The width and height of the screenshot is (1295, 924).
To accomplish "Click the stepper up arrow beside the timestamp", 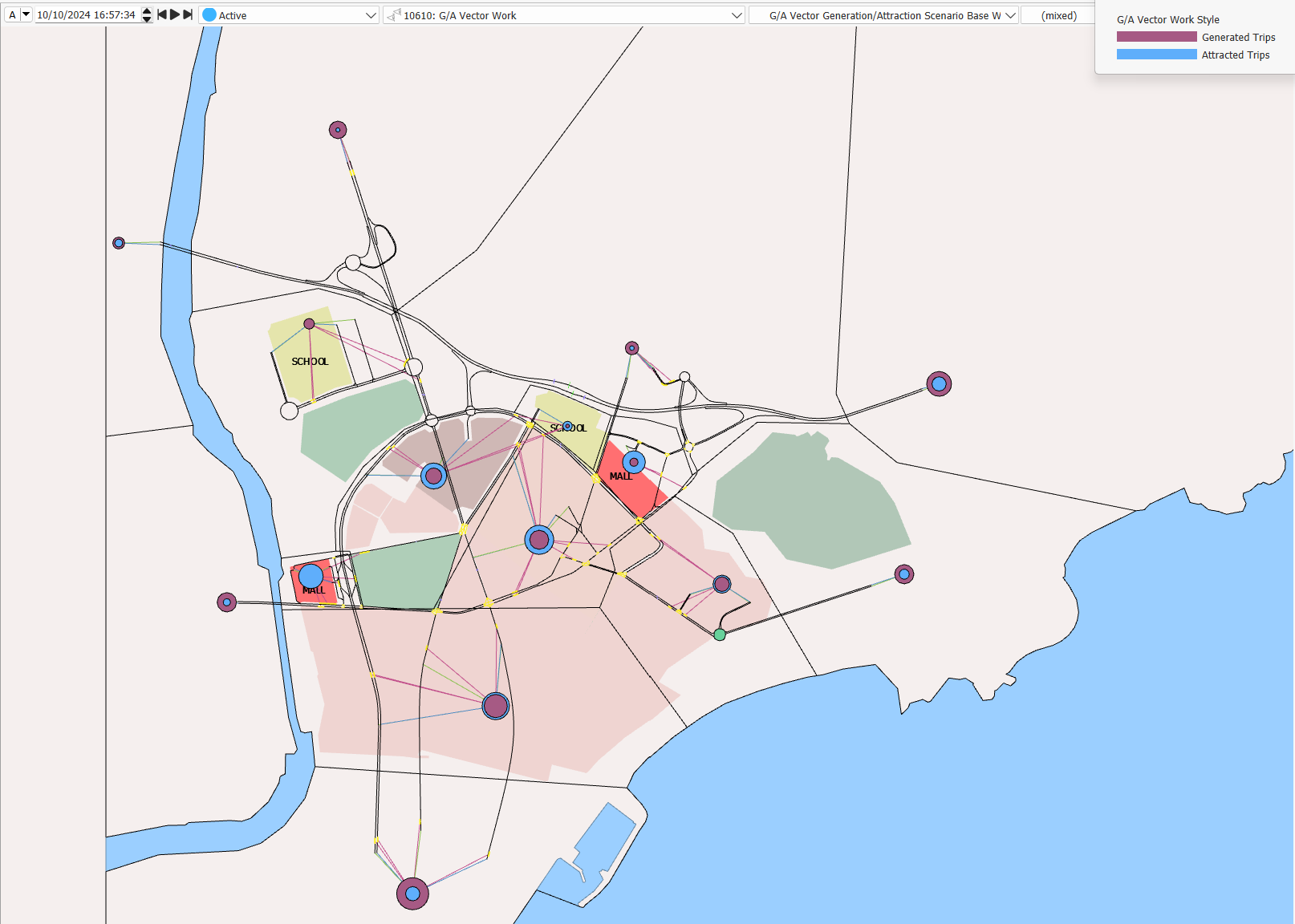I will pos(145,10).
